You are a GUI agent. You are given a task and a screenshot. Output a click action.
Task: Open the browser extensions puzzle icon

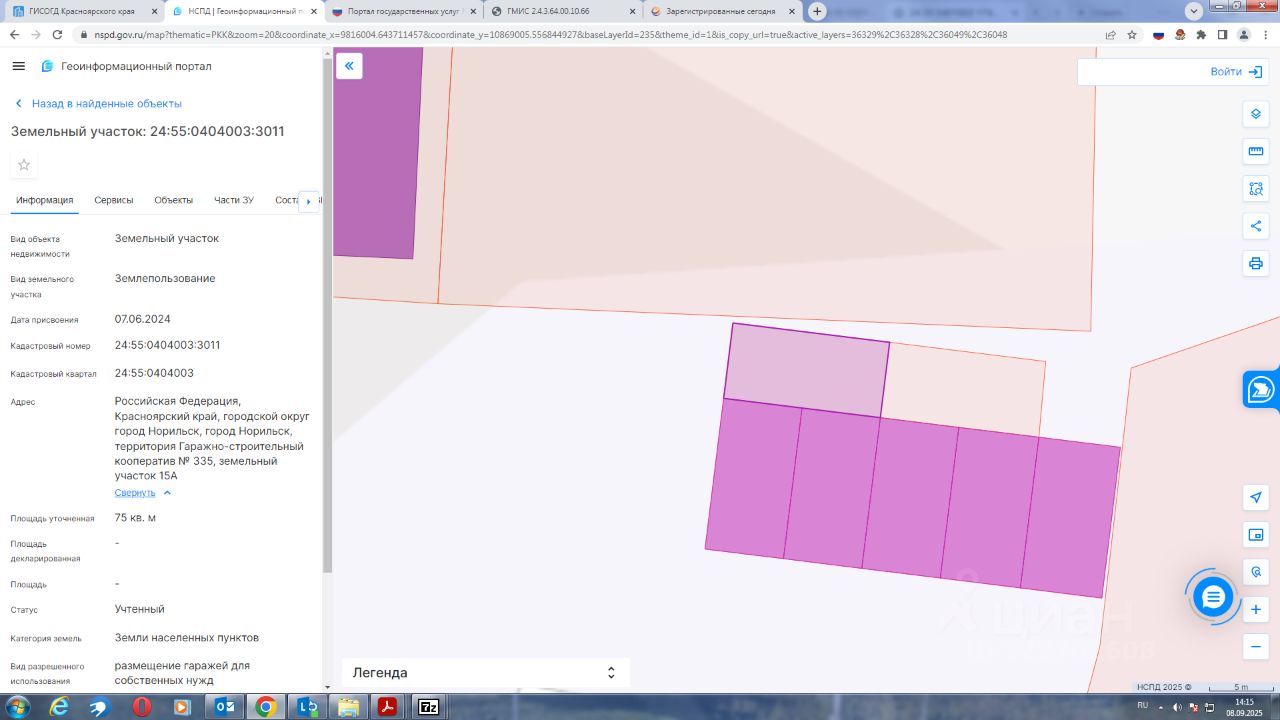click(x=1201, y=34)
